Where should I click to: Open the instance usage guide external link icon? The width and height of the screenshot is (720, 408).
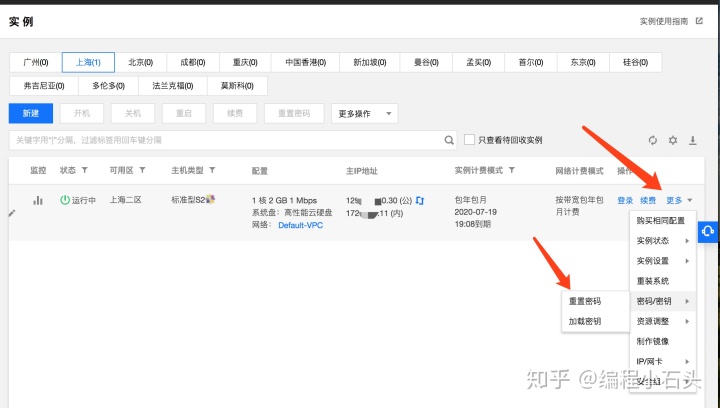(x=699, y=21)
